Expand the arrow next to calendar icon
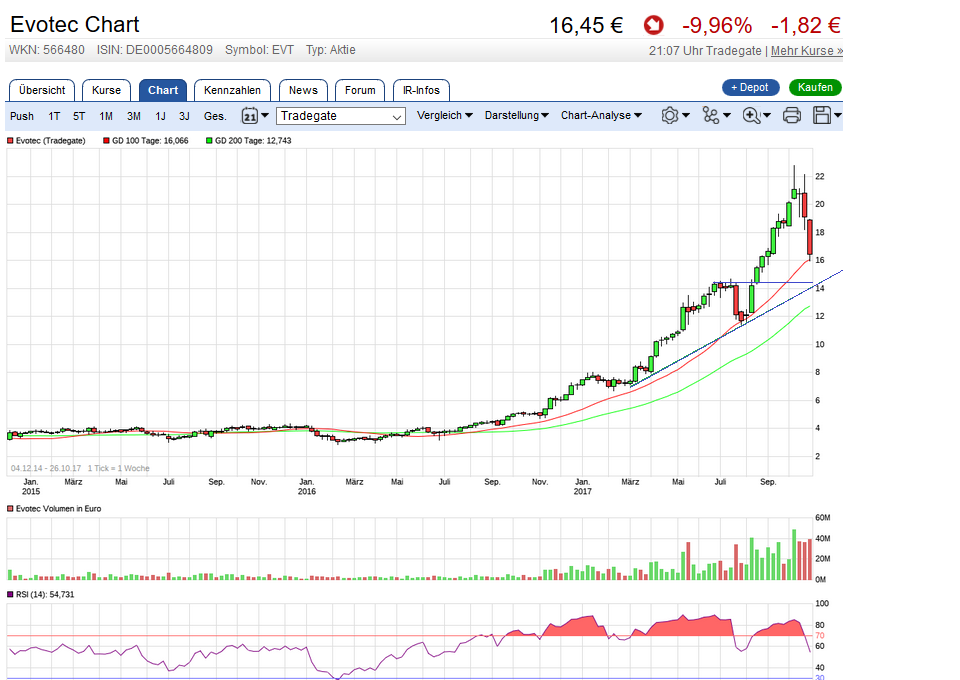 [x=265, y=115]
